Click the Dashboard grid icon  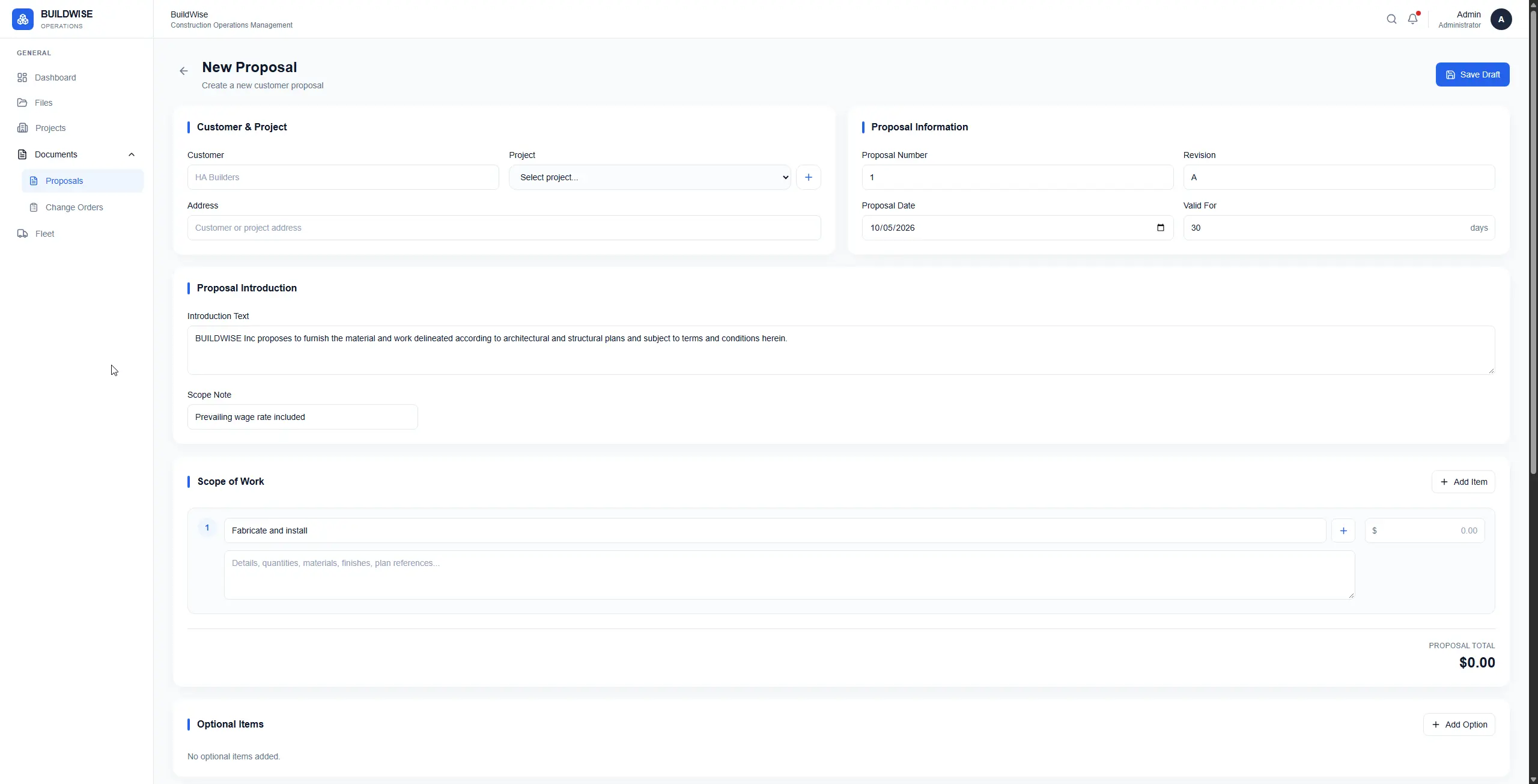(22, 77)
